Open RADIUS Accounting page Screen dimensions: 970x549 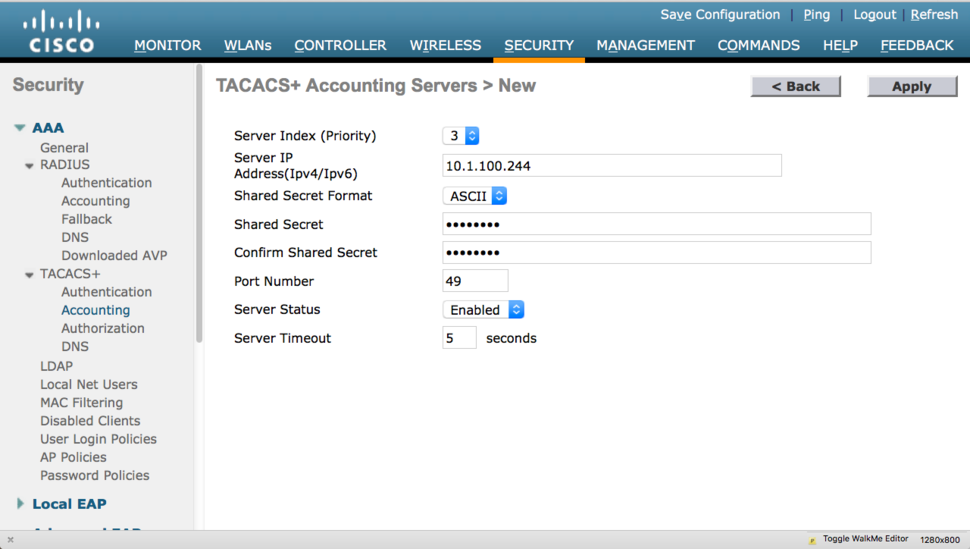95,201
